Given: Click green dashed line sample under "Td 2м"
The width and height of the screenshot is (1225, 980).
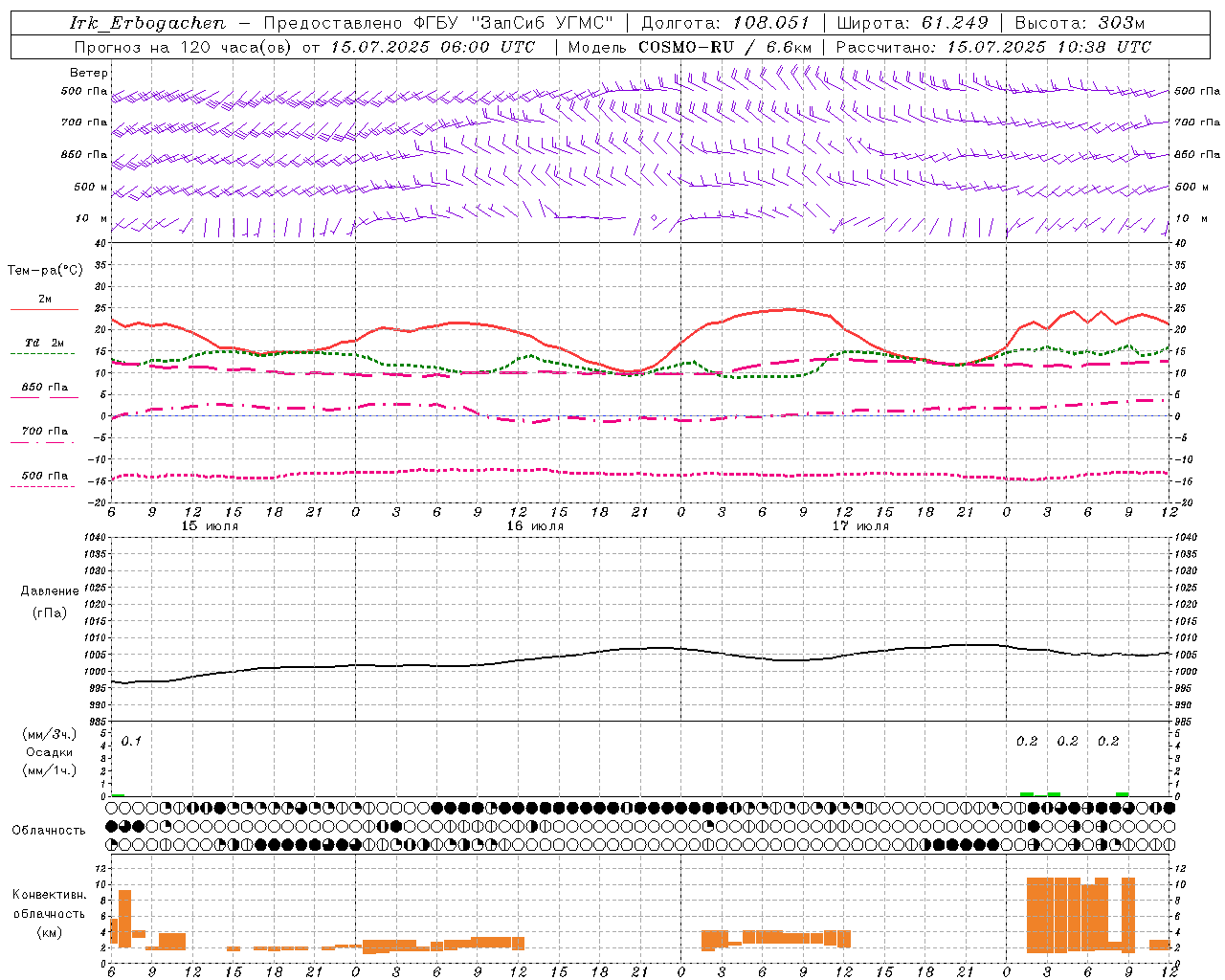Looking at the screenshot, I should 42,354.
